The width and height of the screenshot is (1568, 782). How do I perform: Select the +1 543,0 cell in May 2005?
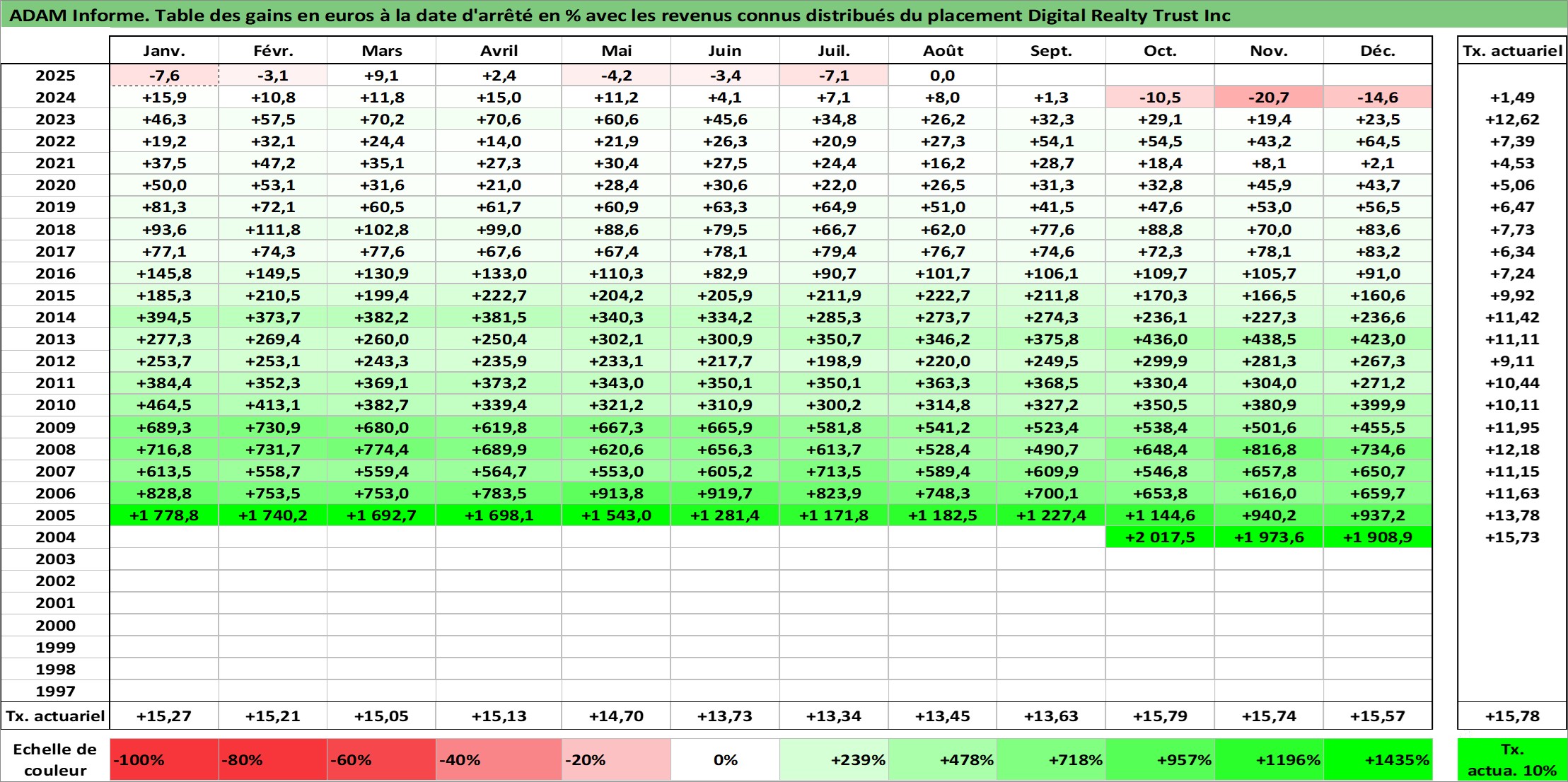(x=616, y=515)
